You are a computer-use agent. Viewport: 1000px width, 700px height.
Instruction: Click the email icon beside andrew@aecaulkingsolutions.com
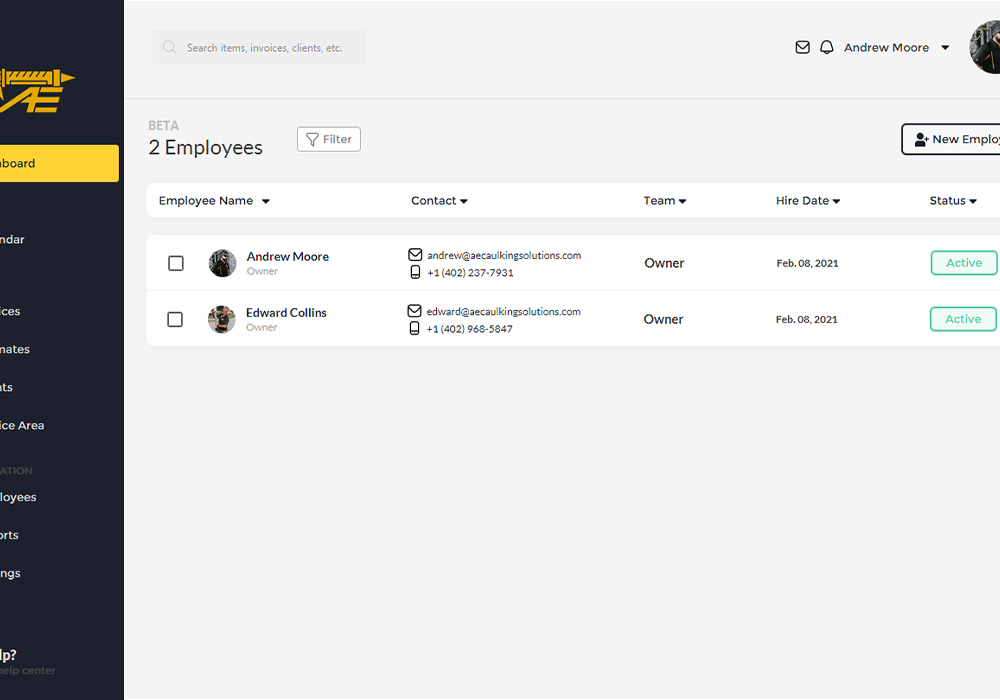(415, 255)
